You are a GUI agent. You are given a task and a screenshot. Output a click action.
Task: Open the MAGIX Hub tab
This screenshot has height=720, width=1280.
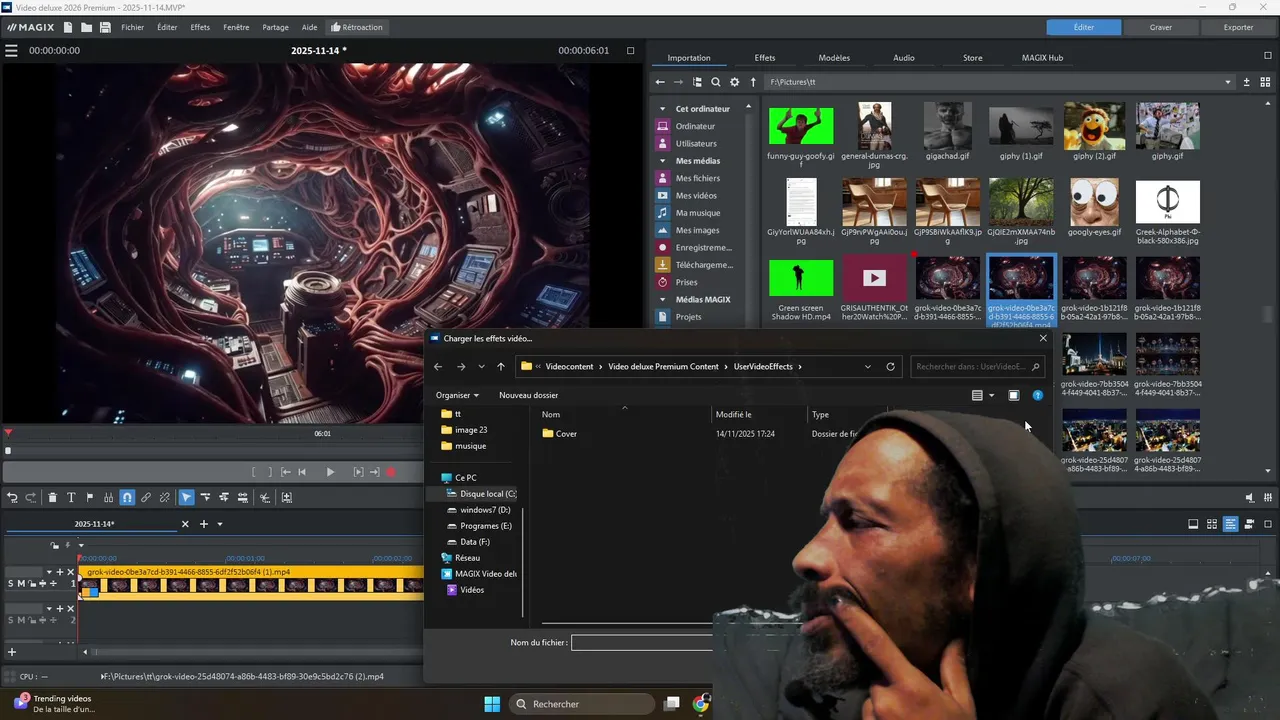click(x=1042, y=58)
